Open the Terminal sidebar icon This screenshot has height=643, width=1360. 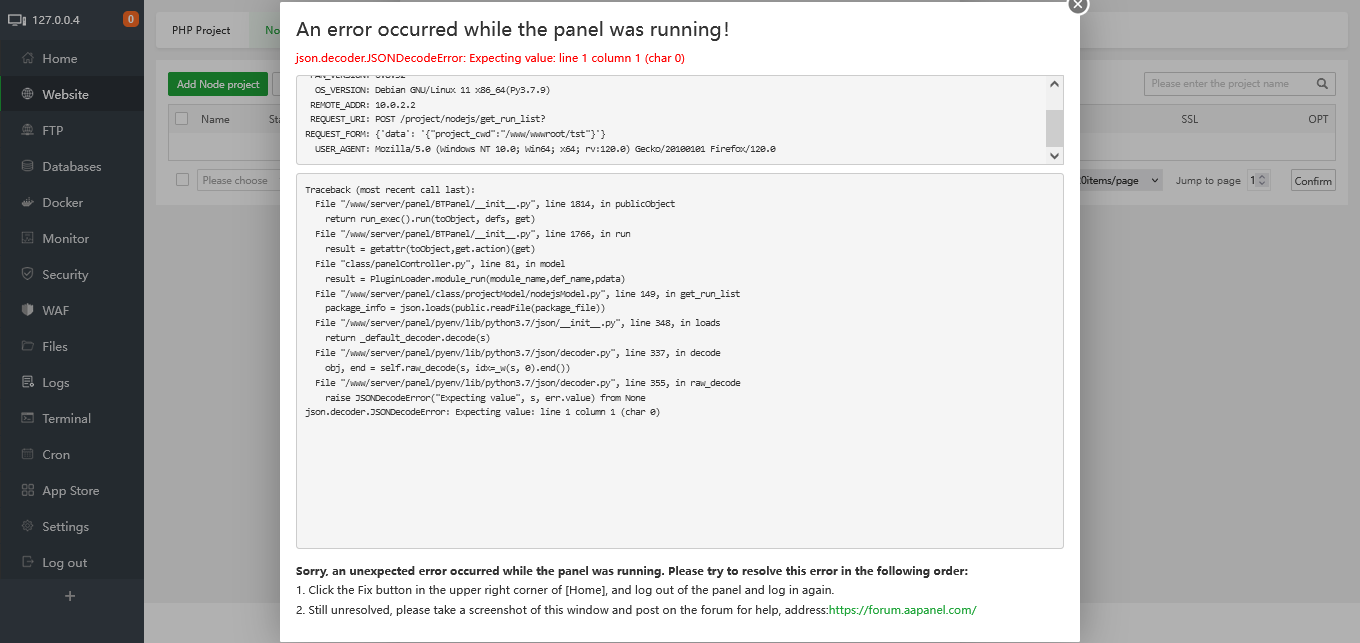[x=27, y=419]
